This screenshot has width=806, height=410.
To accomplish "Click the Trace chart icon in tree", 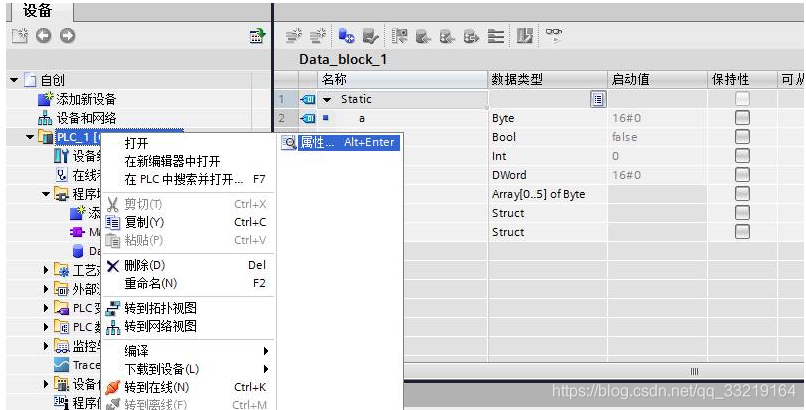I will coord(62,365).
